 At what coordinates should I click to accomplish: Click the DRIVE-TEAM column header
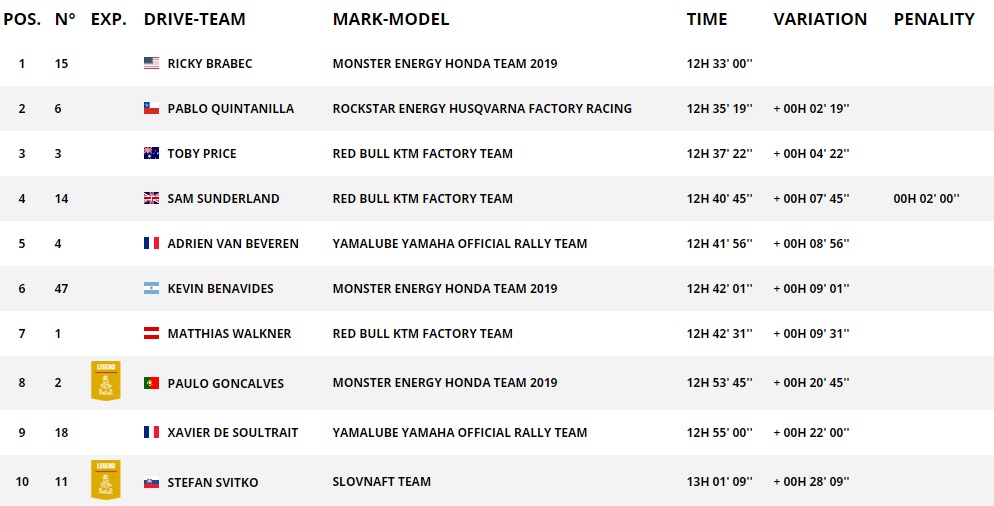click(195, 20)
